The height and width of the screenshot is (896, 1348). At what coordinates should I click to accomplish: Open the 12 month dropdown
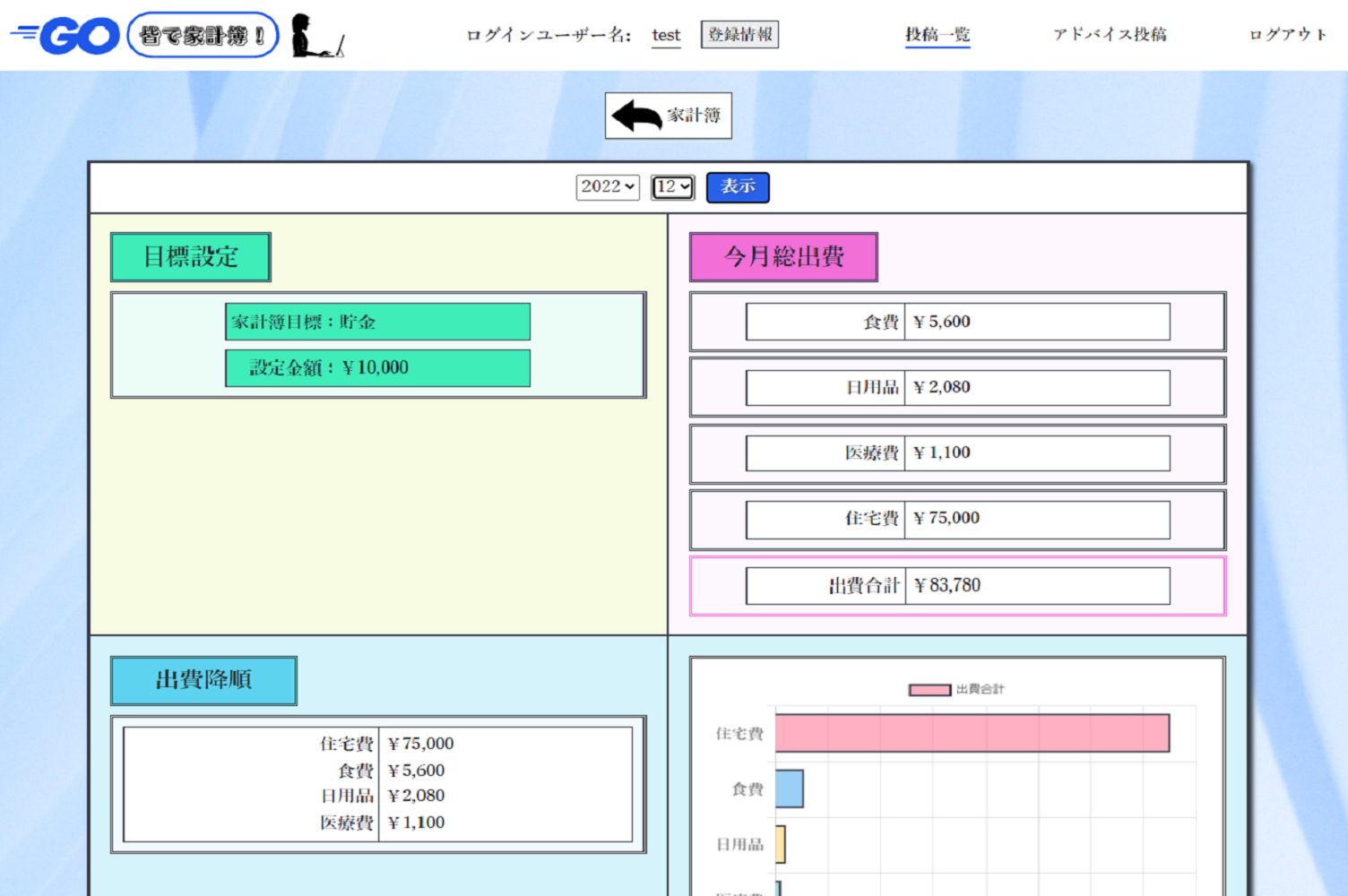click(673, 186)
